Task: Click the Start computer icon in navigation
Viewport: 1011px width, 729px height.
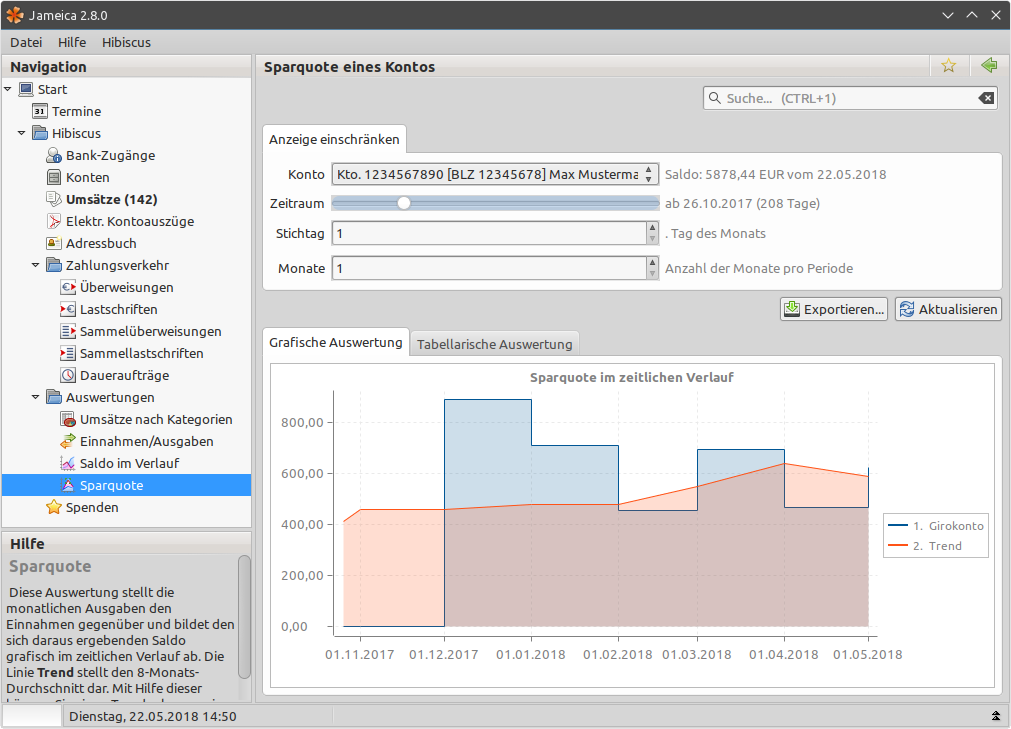Action: tap(26, 89)
